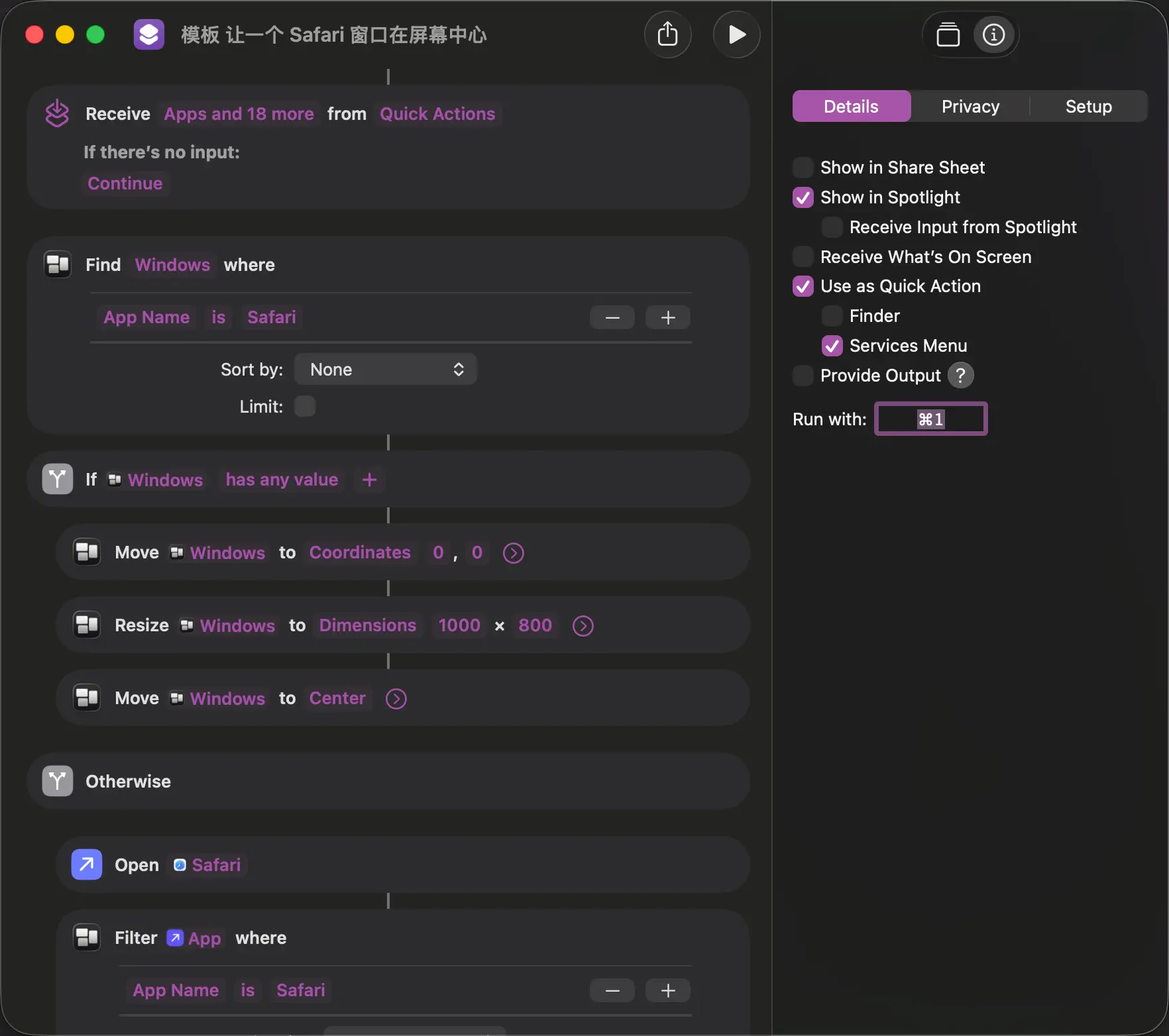Click the Shortcuts app icon beside the title
Image resolution: width=1169 pixels, height=1036 pixels.
point(149,34)
